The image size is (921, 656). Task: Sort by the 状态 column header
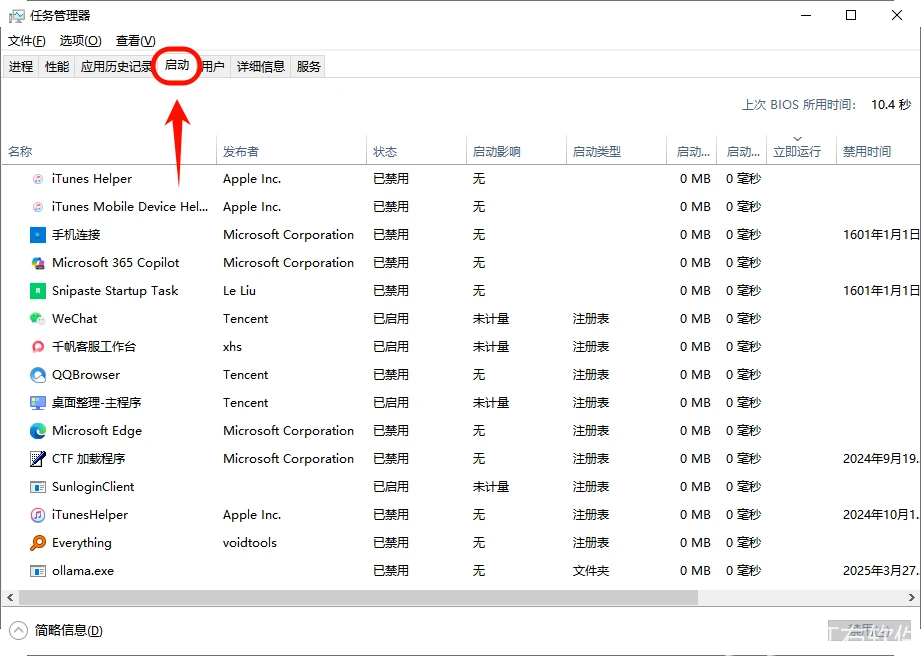pos(416,152)
